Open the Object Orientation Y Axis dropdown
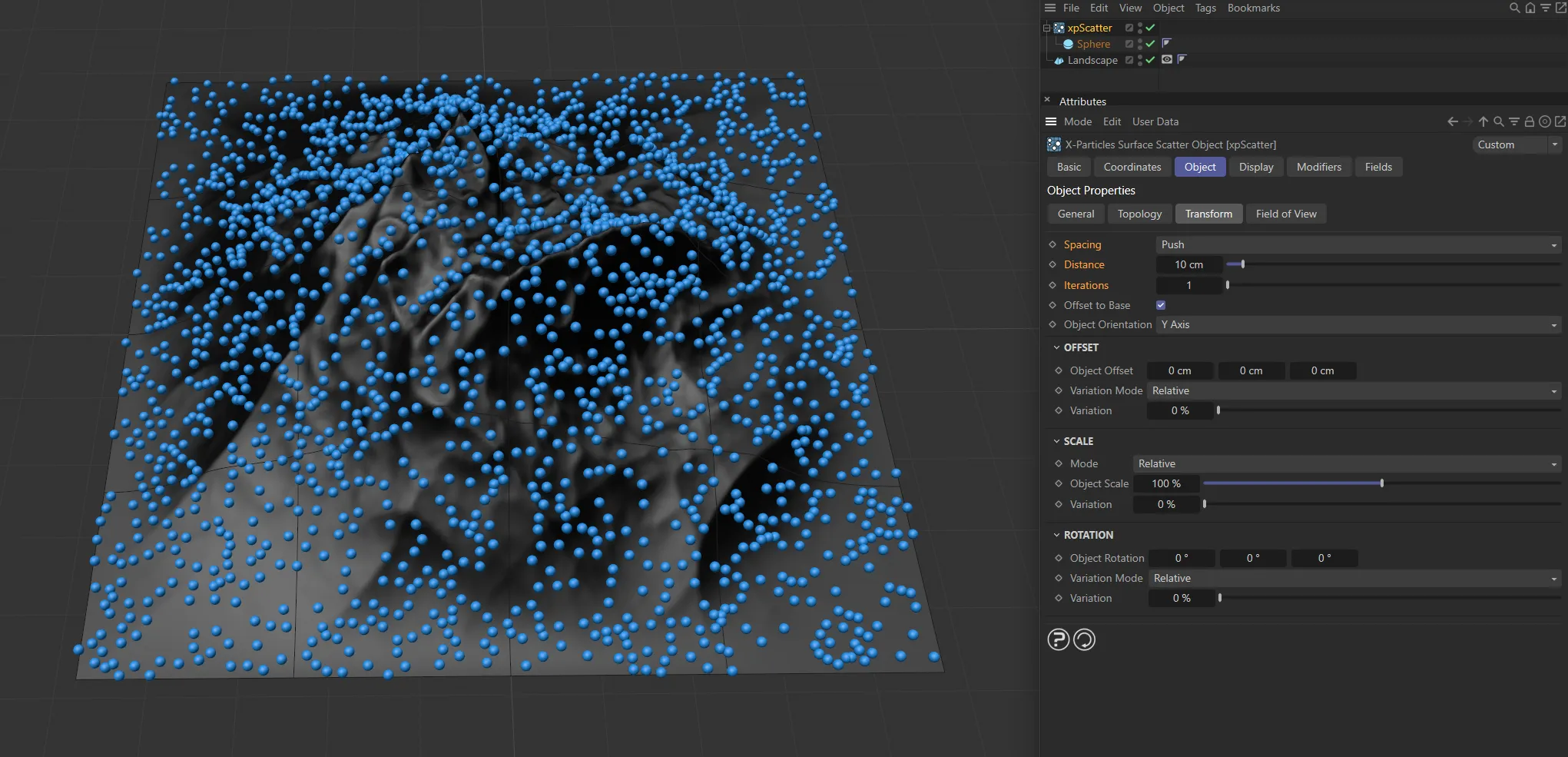 pyautogui.click(x=1357, y=324)
